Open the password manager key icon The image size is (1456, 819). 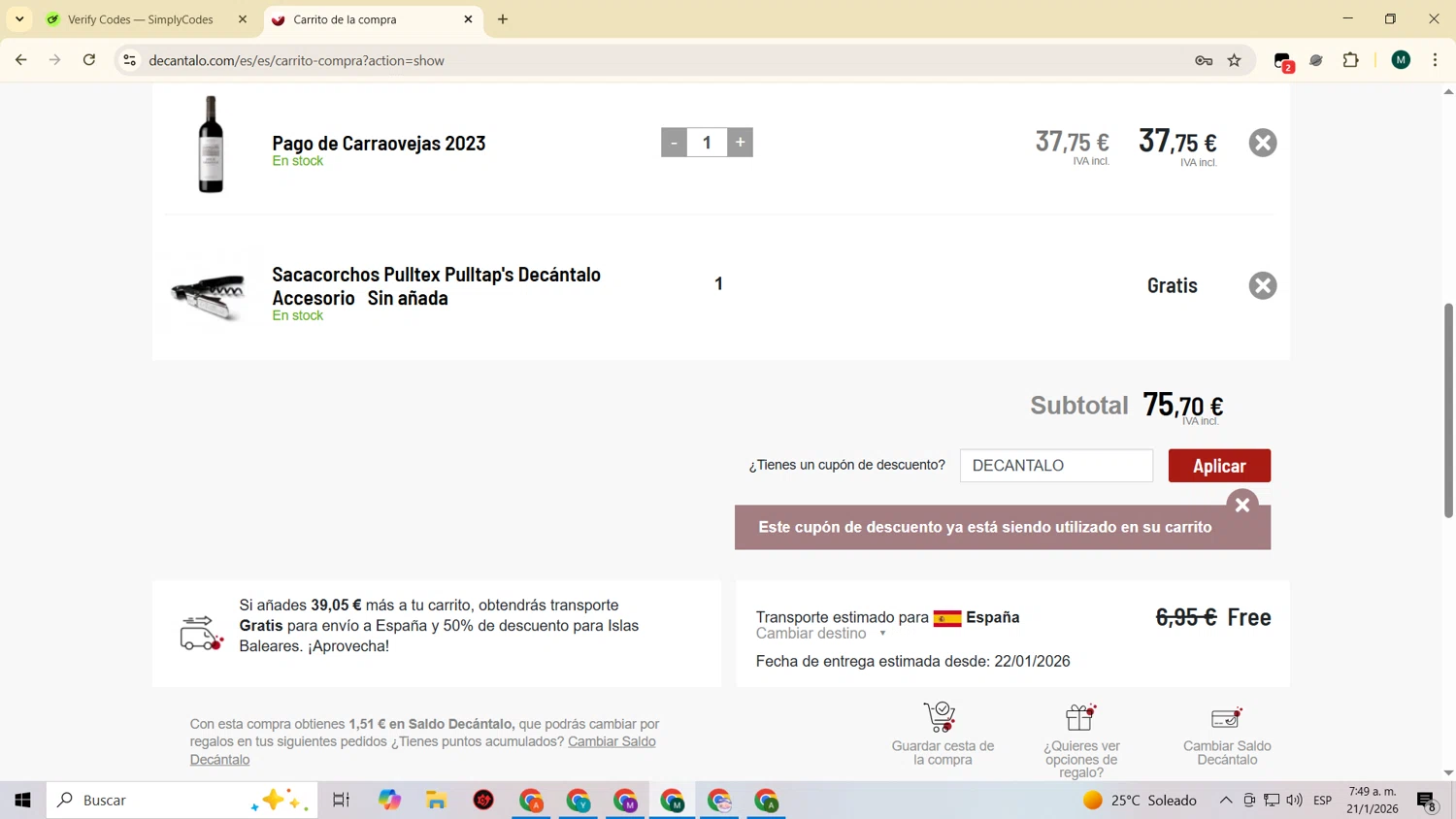point(1204,60)
